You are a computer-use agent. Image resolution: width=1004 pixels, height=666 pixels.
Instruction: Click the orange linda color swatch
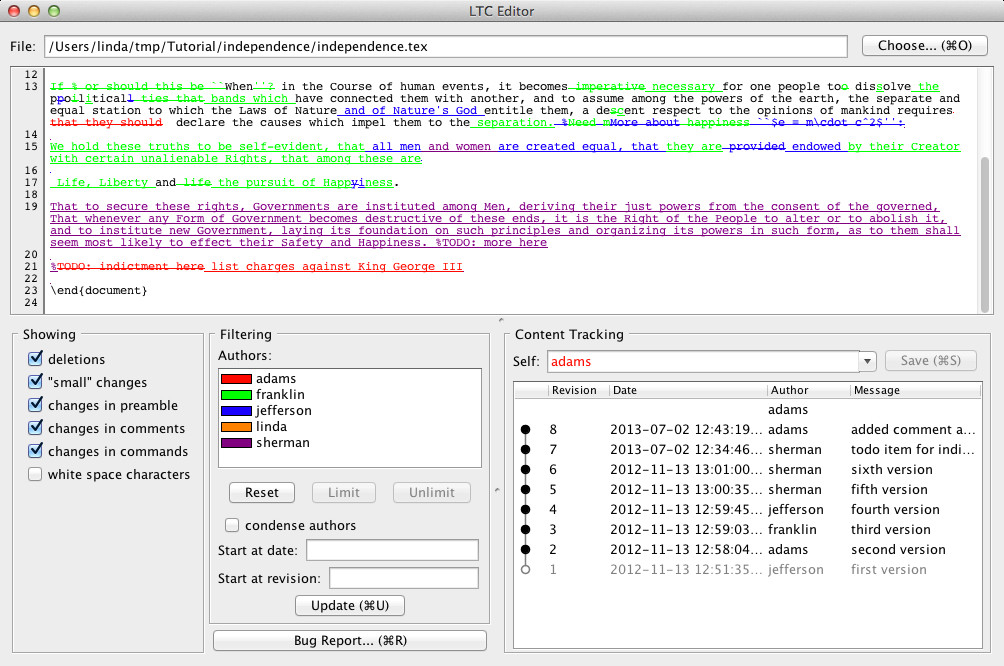tap(236, 426)
